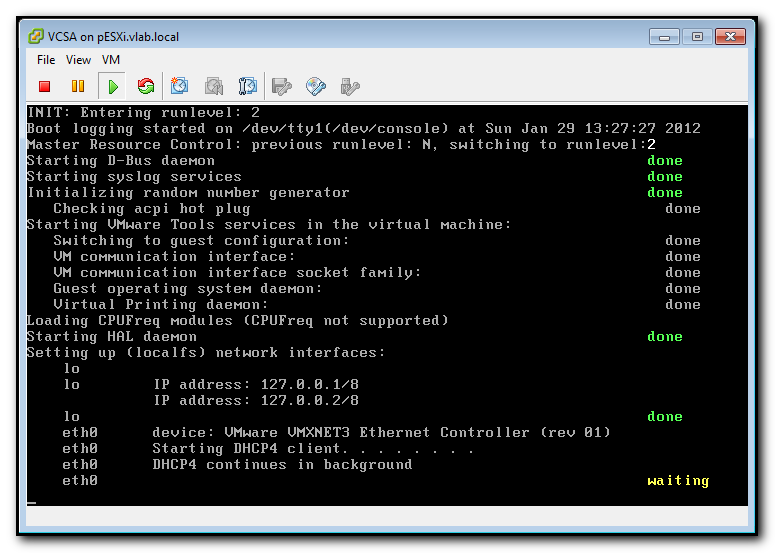The height and width of the screenshot is (553, 775).
Task: Click the Suspend VM pause icon
Action: click(x=78, y=86)
